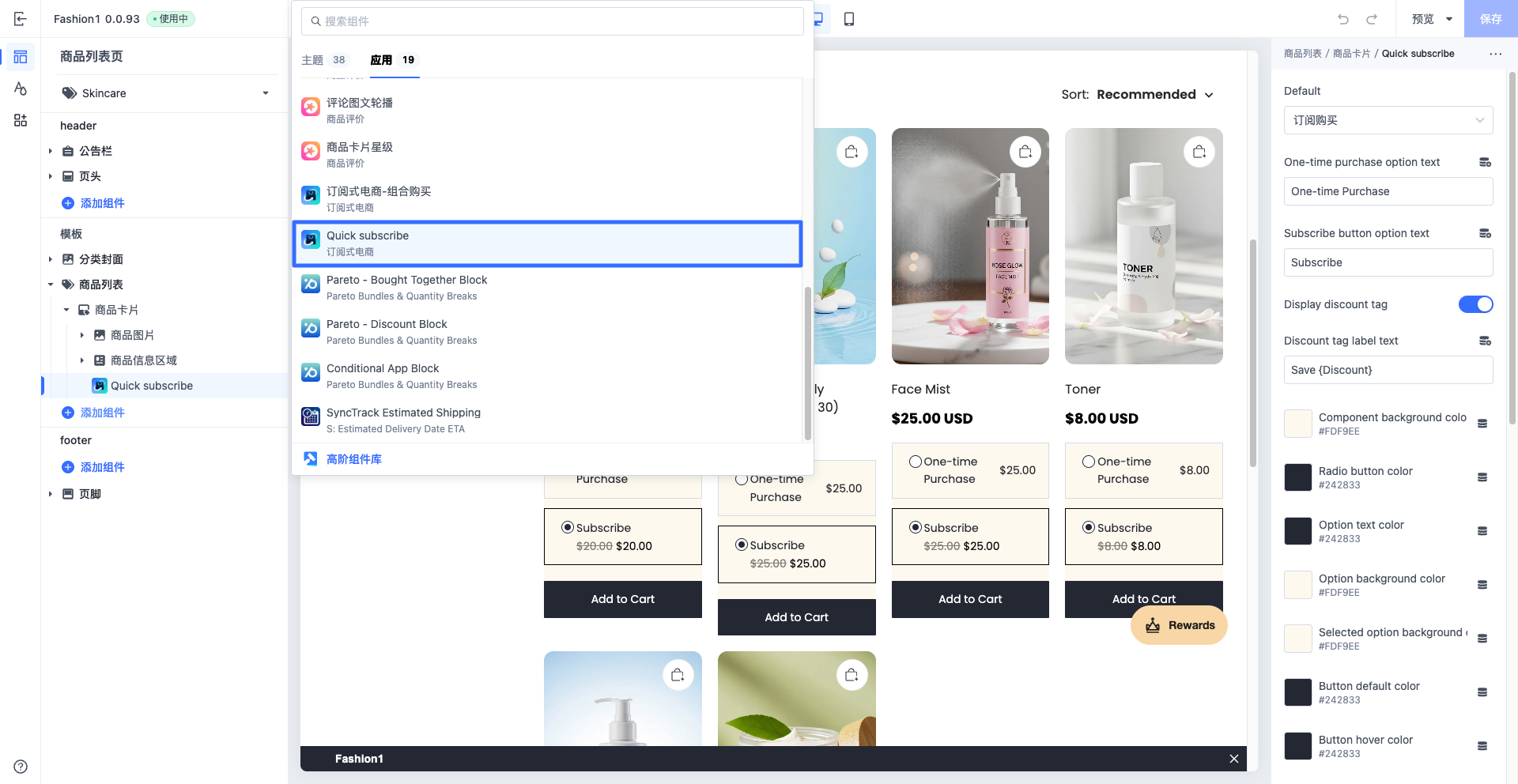Open the 预览 dropdown arrow
This screenshot has width=1518, height=784.
click(1449, 19)
